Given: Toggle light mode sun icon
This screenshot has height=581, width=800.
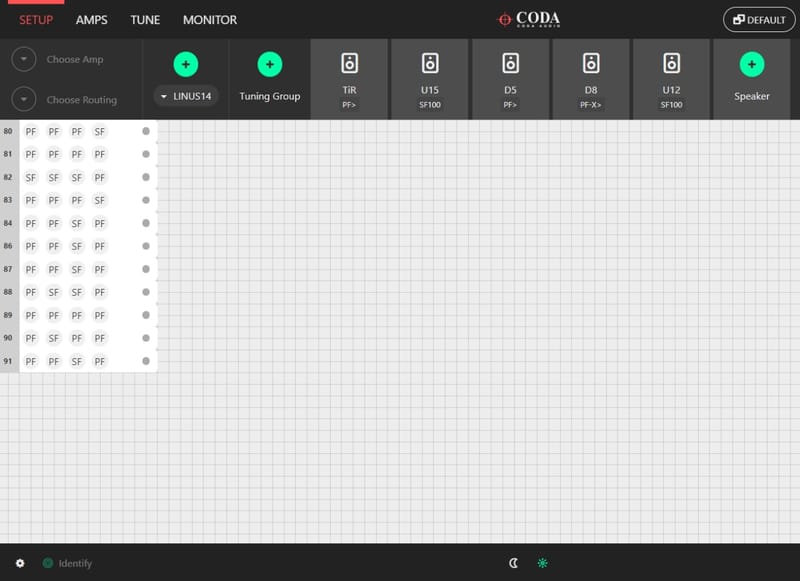Looking at the screenshot, I should coord(543,563).
